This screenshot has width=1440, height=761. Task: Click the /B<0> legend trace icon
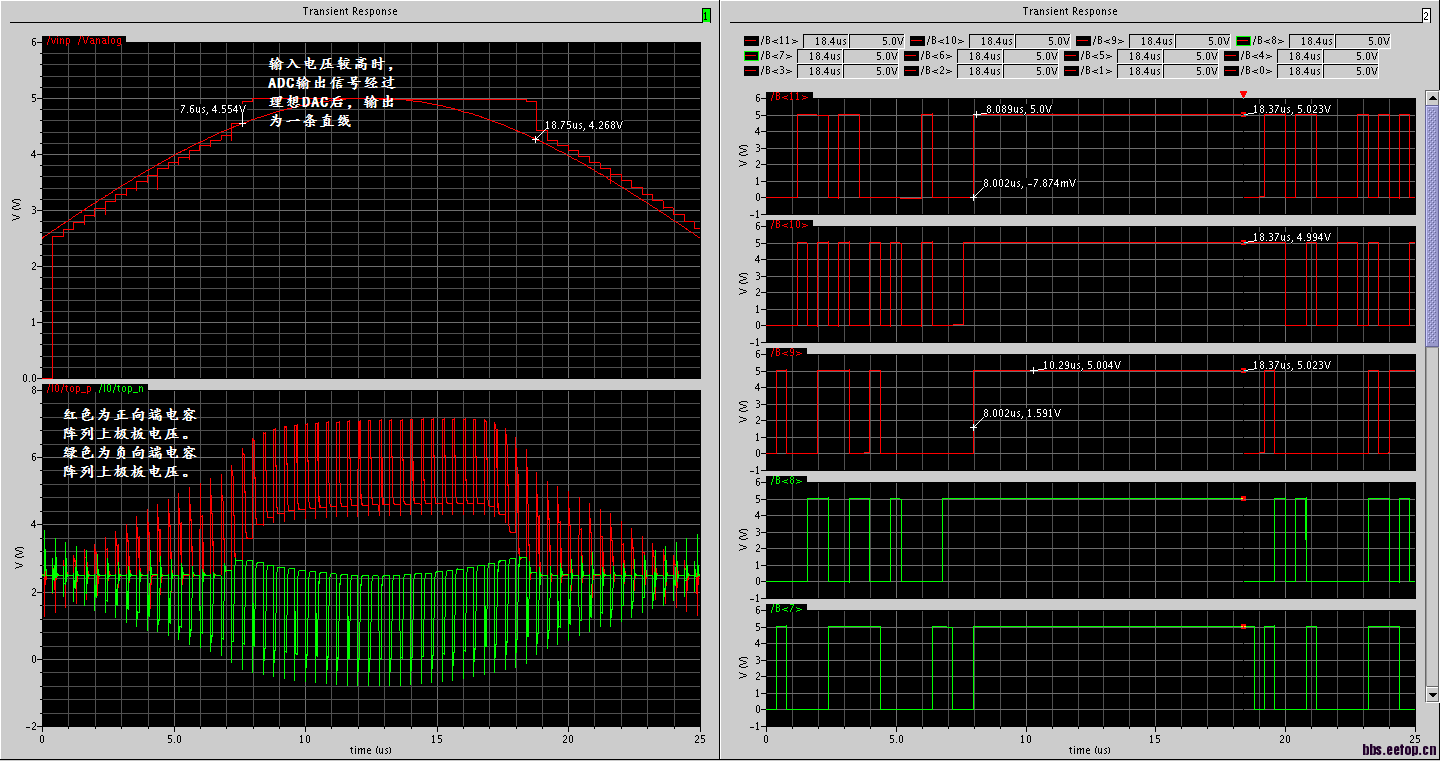[x=1232, y=71]
